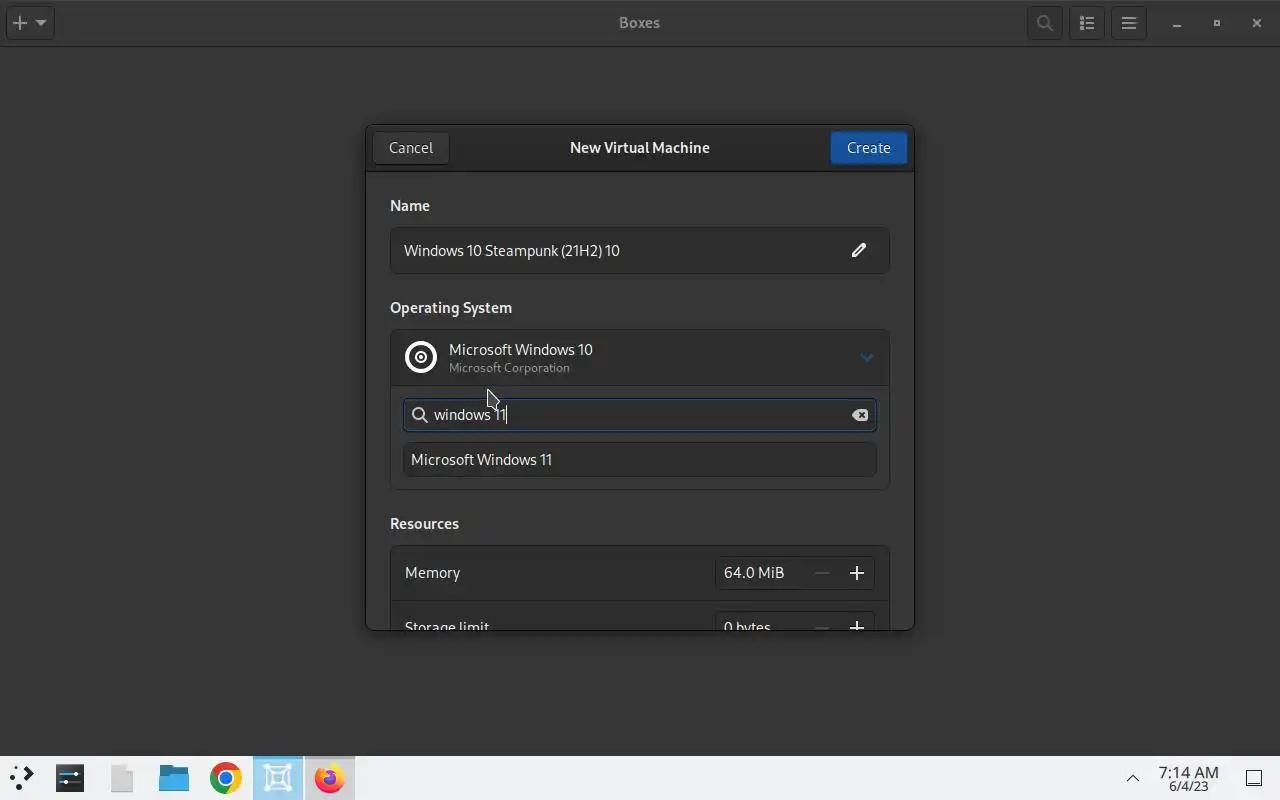The width and height of the screenshot is (1280, 800).
Task: Click the search magnifier inside OS filter
Action: (x=420, y=415)
